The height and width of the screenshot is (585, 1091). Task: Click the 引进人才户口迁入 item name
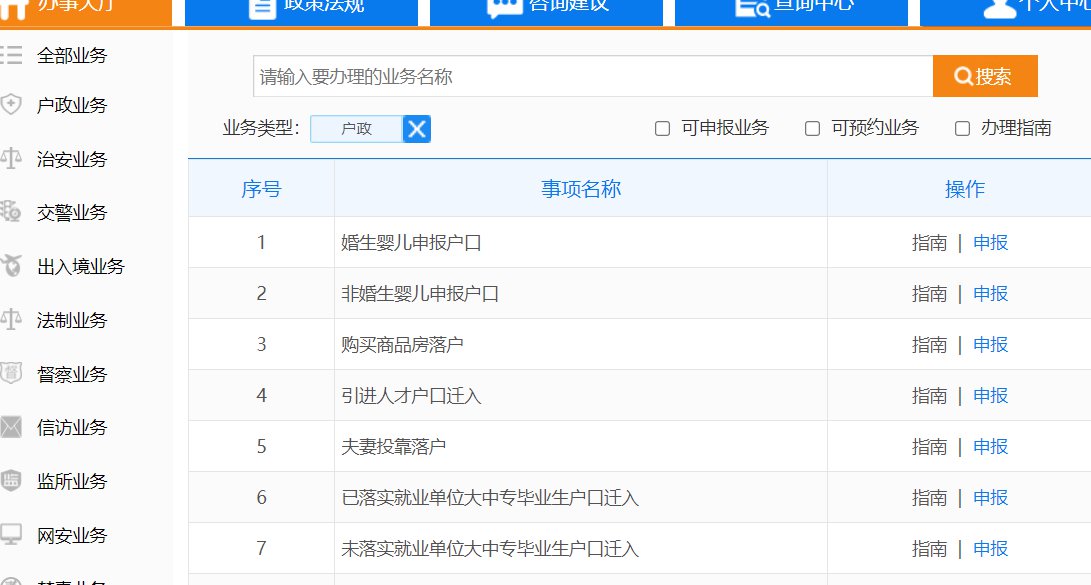411,396
